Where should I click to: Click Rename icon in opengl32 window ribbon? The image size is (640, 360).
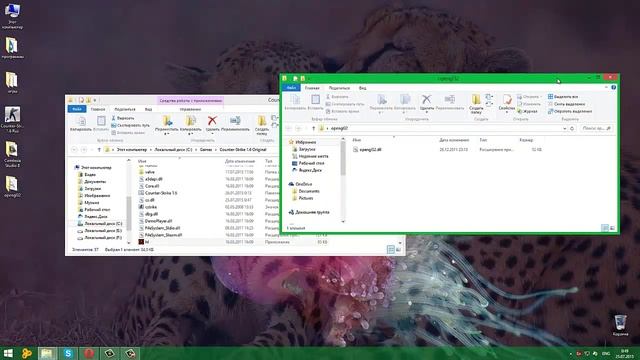click(x=449, y=99)
